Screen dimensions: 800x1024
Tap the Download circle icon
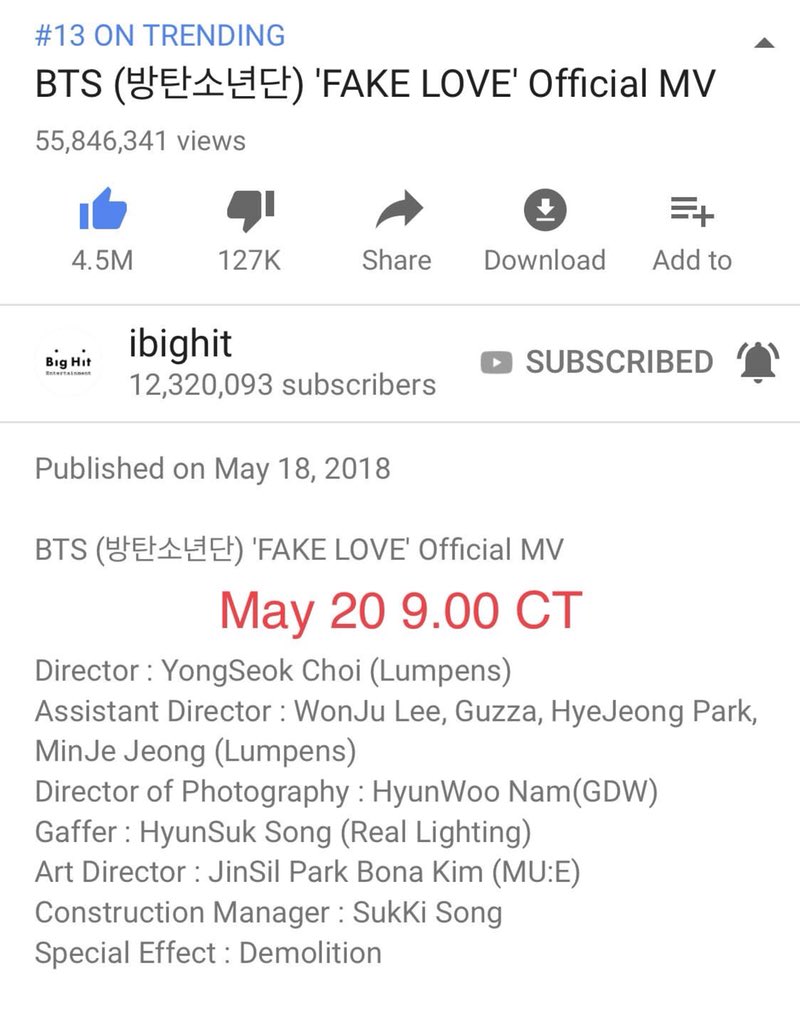point(545,210)
